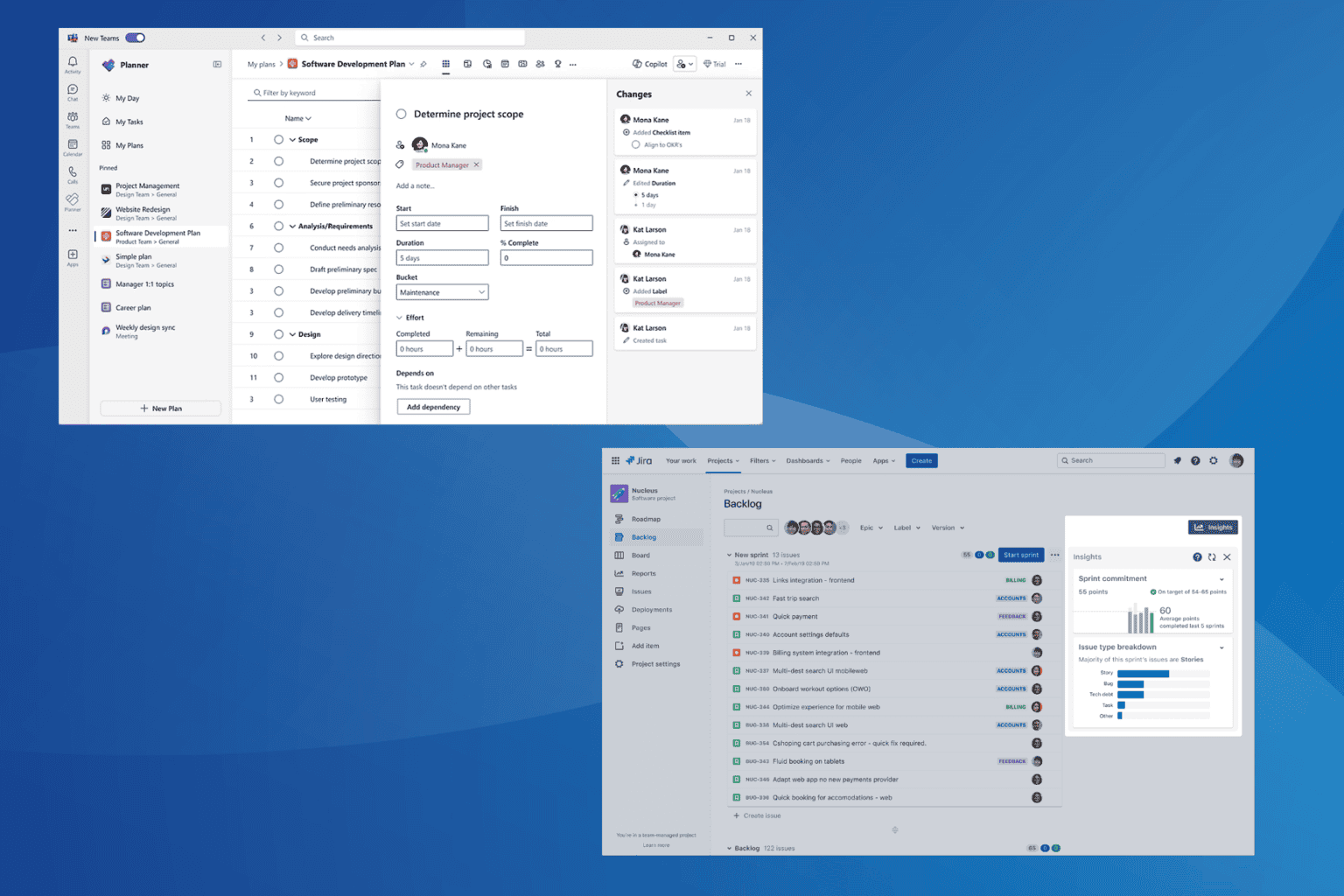
Task: Collapse the Sprint commitment card
Action: tap(1221, 579)
